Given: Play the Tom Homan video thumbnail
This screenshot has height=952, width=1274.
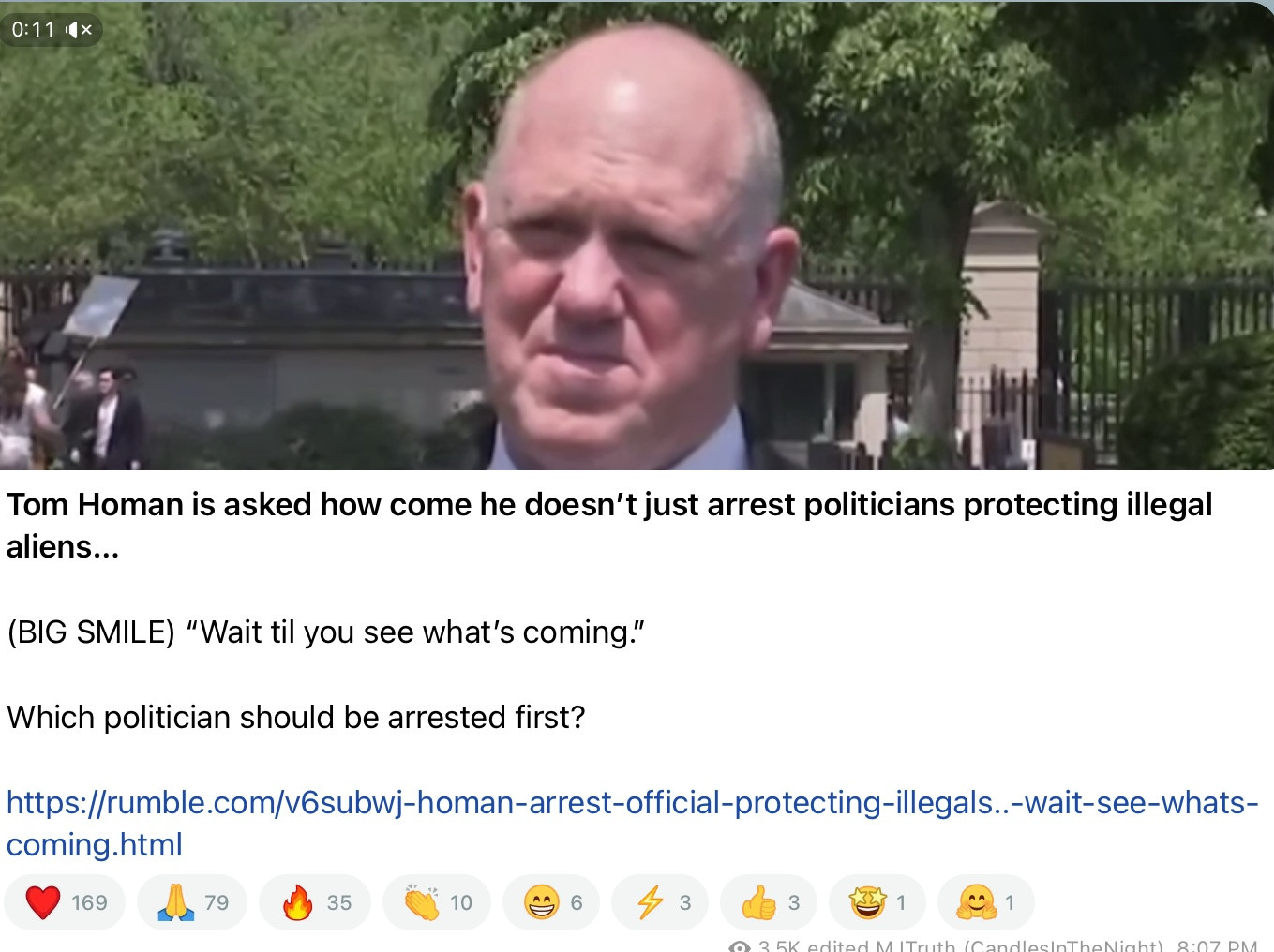Looking at the screenshot, I should pos(637,235).
